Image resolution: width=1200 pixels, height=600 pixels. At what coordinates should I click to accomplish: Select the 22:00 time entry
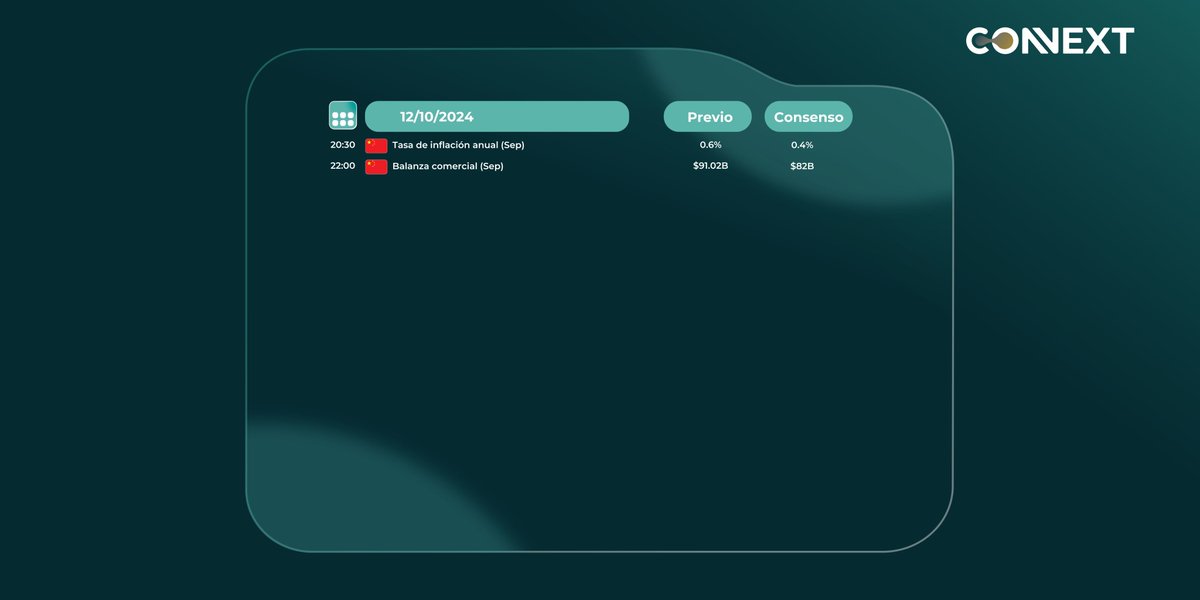click(x=343, y=166)
